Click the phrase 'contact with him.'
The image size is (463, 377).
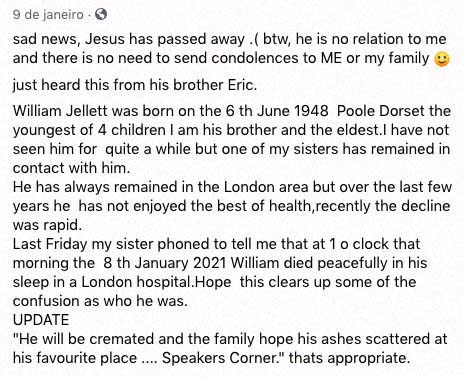[x=71, y=168]
